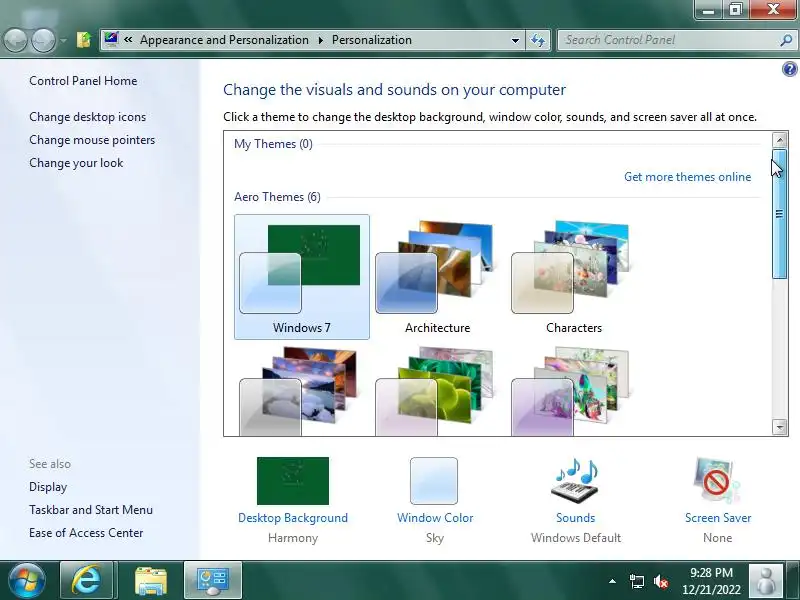Viewport: 800px width, 600px height.
Task: Click the Control Panel taskbar button
Action: pos(213,580)
